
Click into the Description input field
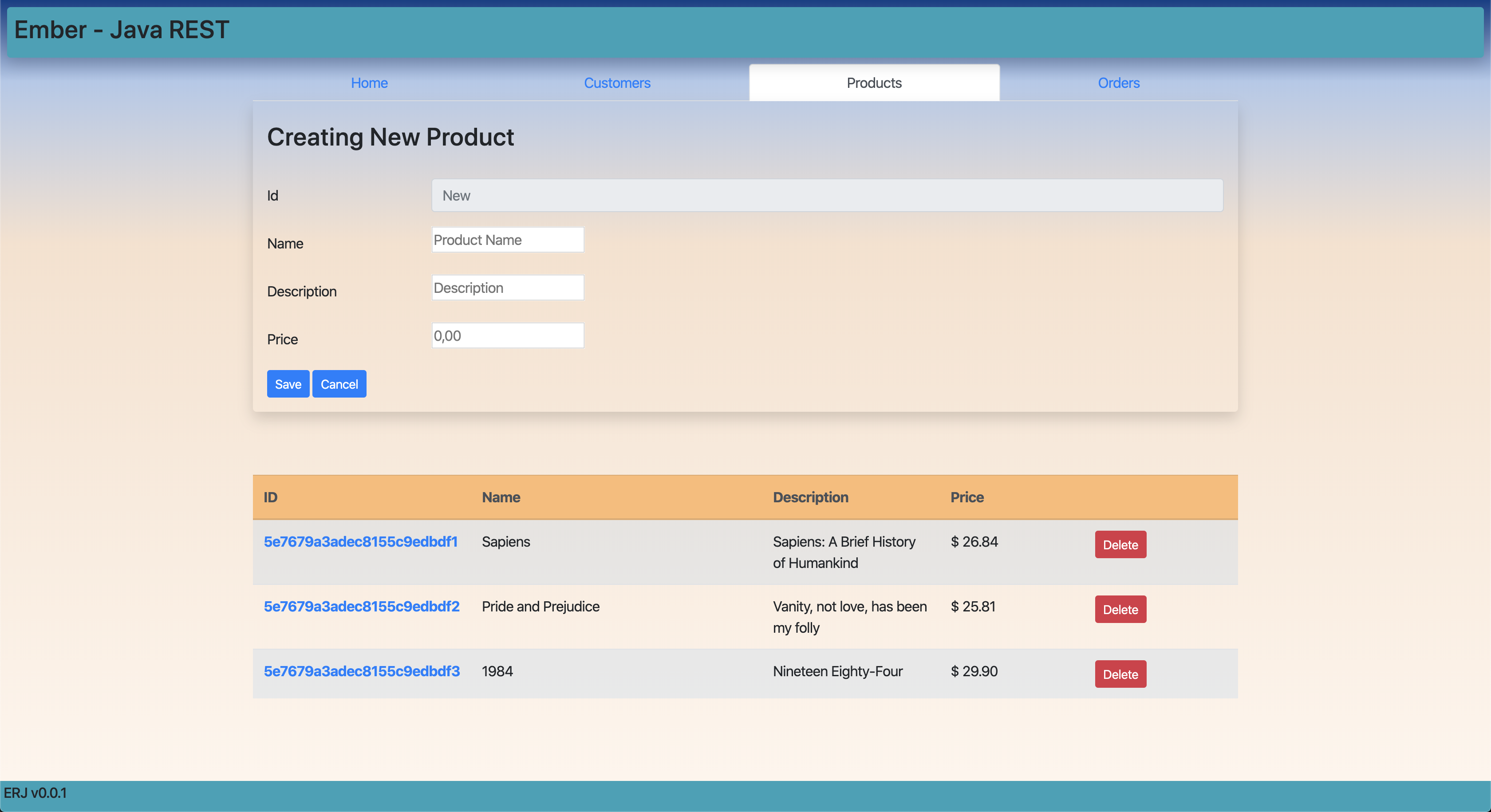click(508, 288)
